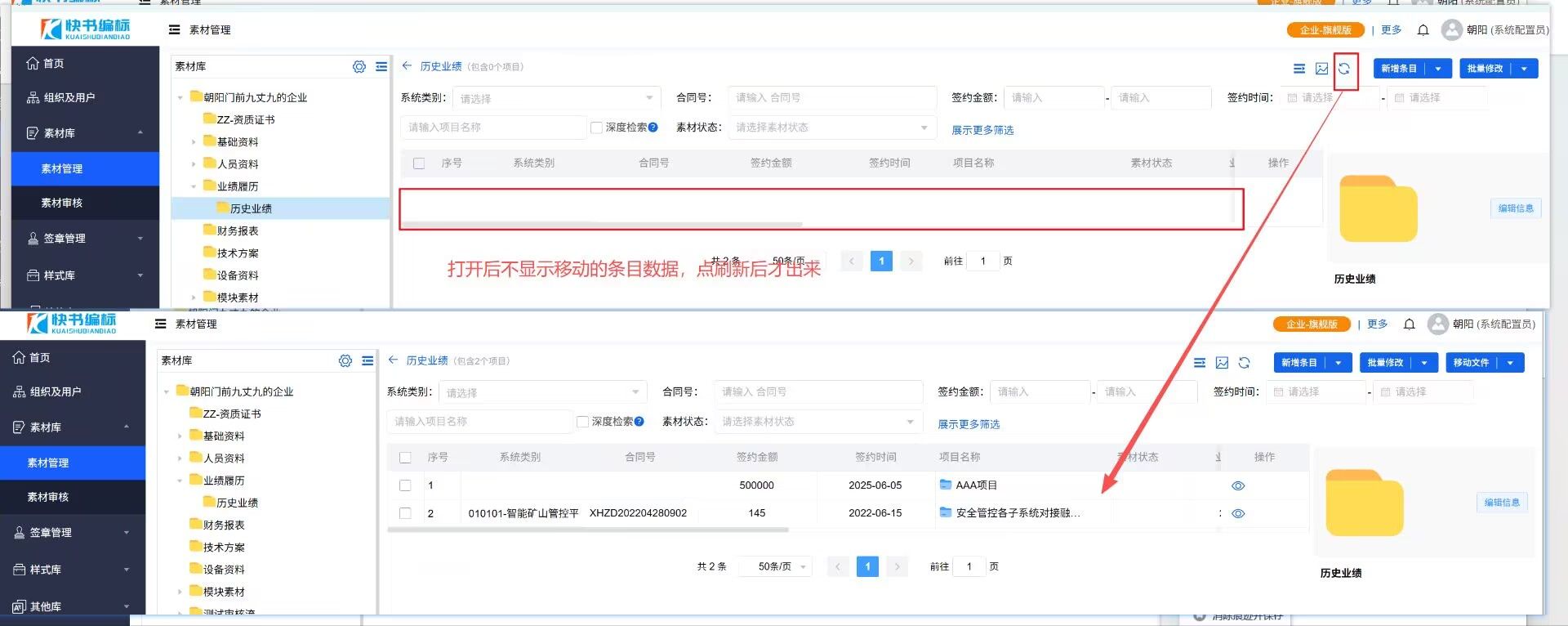Click horizontal table scrollbar in lower window
The image size is (1568, 626).
(588, 530)
